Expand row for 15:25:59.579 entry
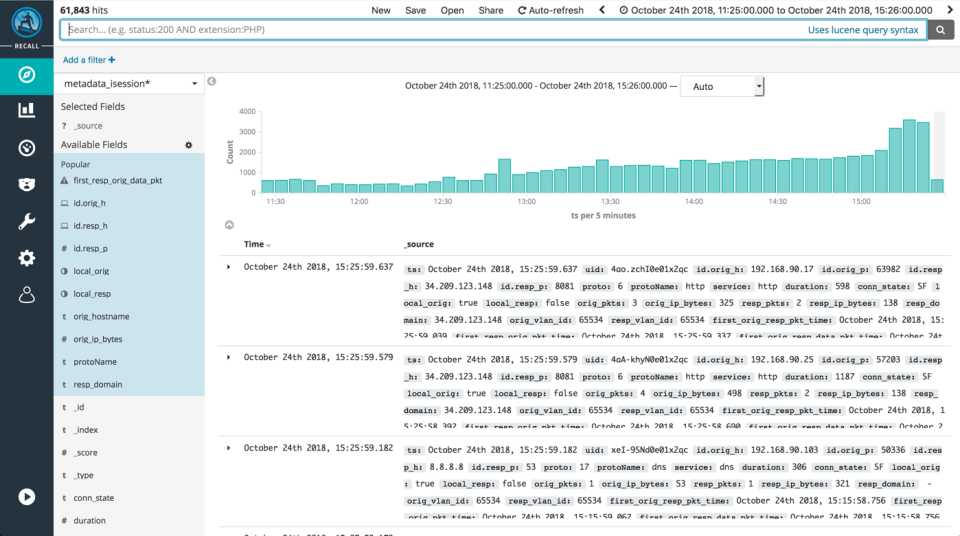960x536 pixels. pyautogui.click(x=228, y=357)
